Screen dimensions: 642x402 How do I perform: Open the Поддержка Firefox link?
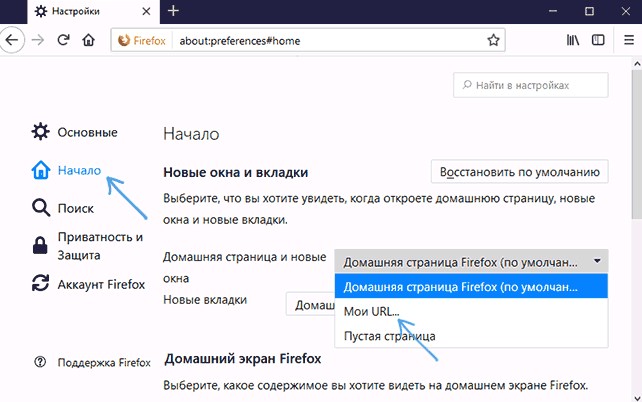(x=104, y=363)
